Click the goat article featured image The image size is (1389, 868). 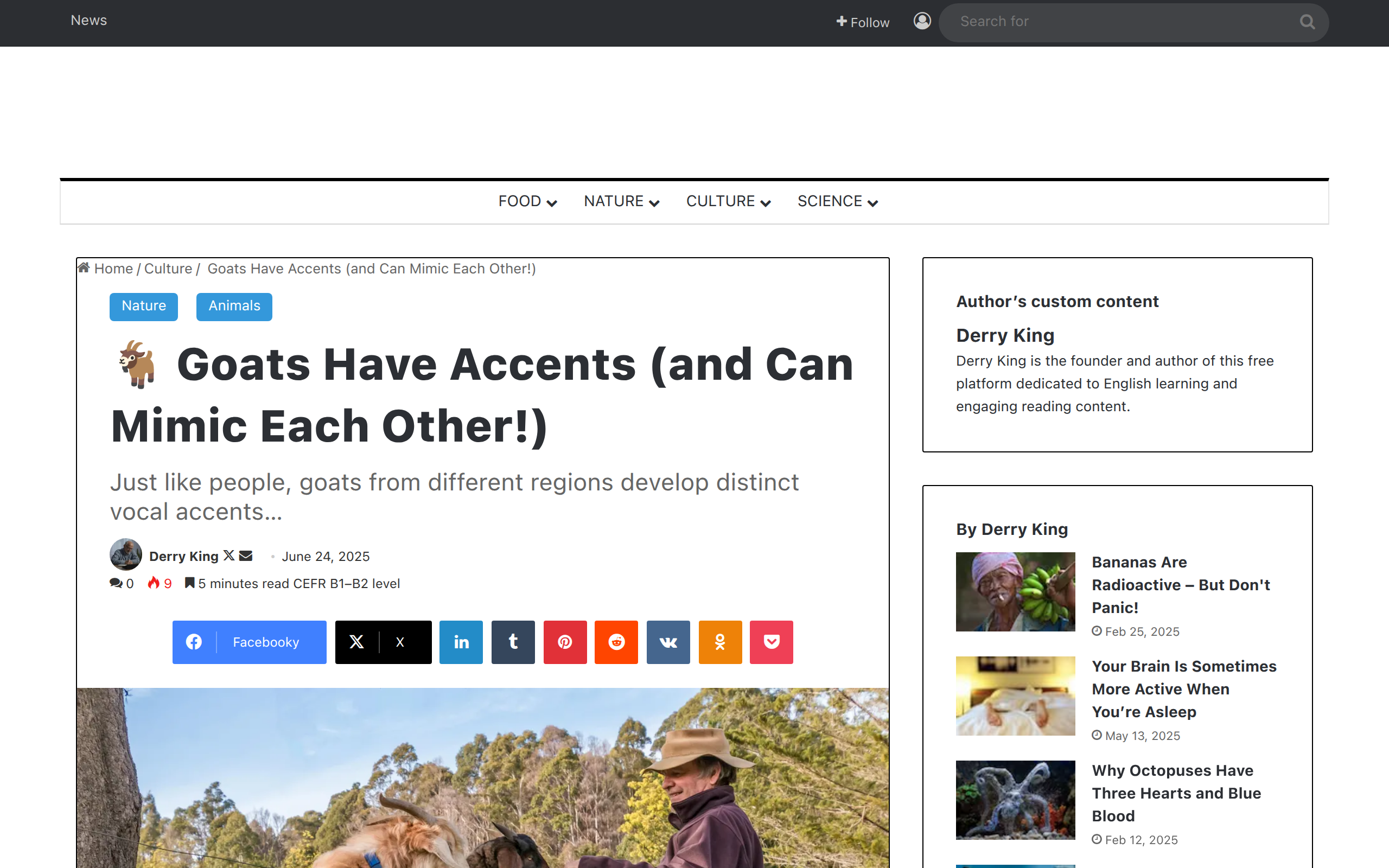(x=483, y=778)
